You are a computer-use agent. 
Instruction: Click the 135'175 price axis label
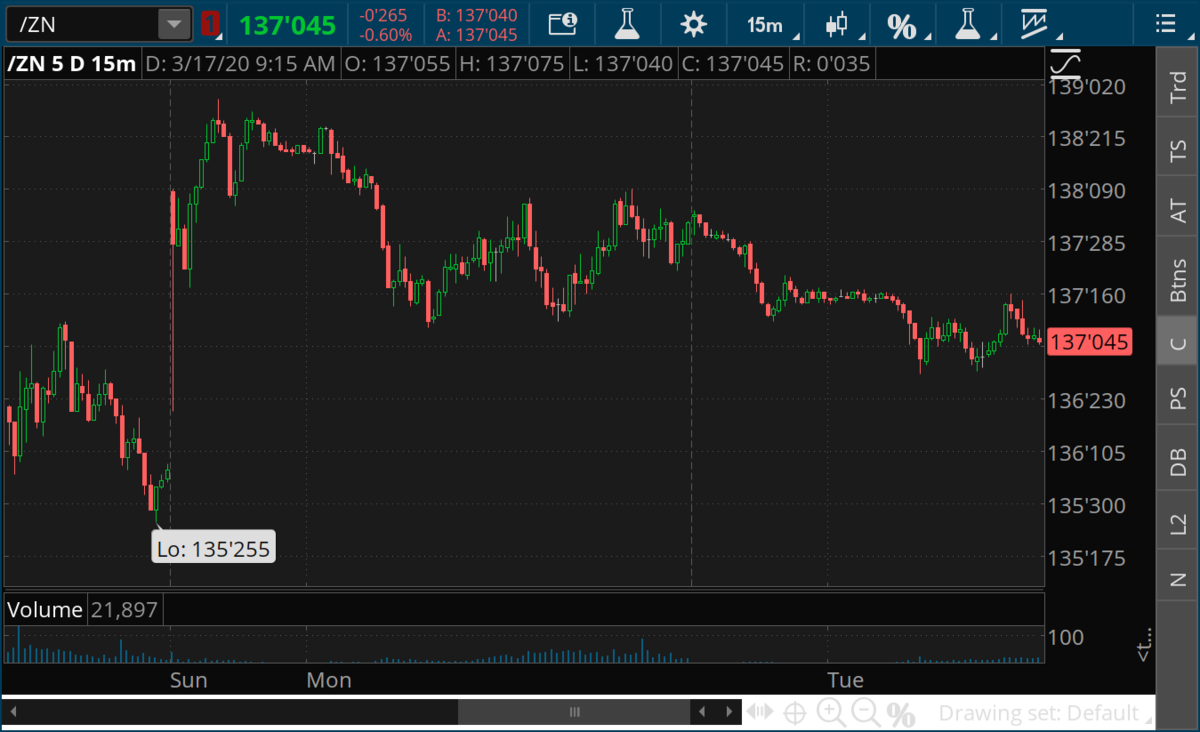(x=1086, y=557)
